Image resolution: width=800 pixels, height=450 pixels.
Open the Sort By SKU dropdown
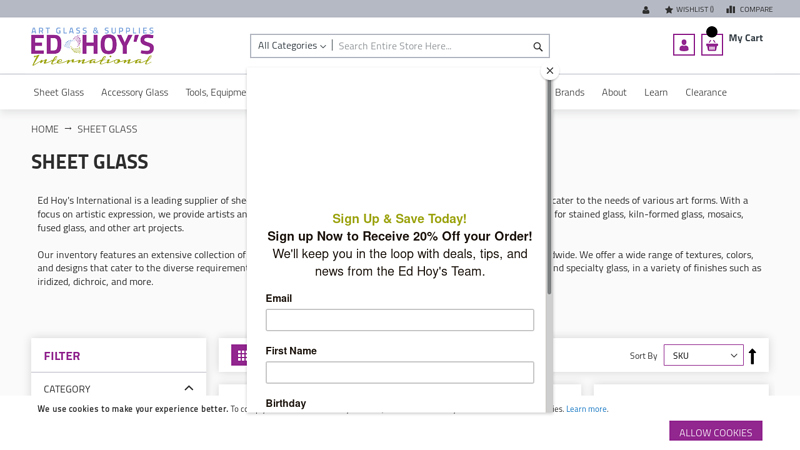click(x=703, y=355)
